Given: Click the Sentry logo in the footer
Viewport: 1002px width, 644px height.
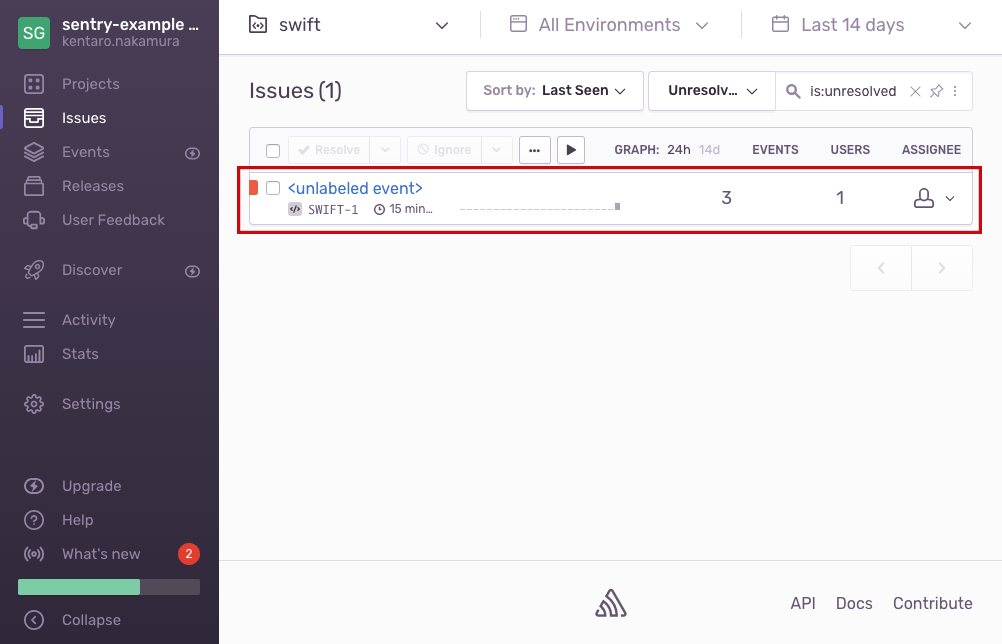Looking at the screenshot, I should tap(611, 603).
